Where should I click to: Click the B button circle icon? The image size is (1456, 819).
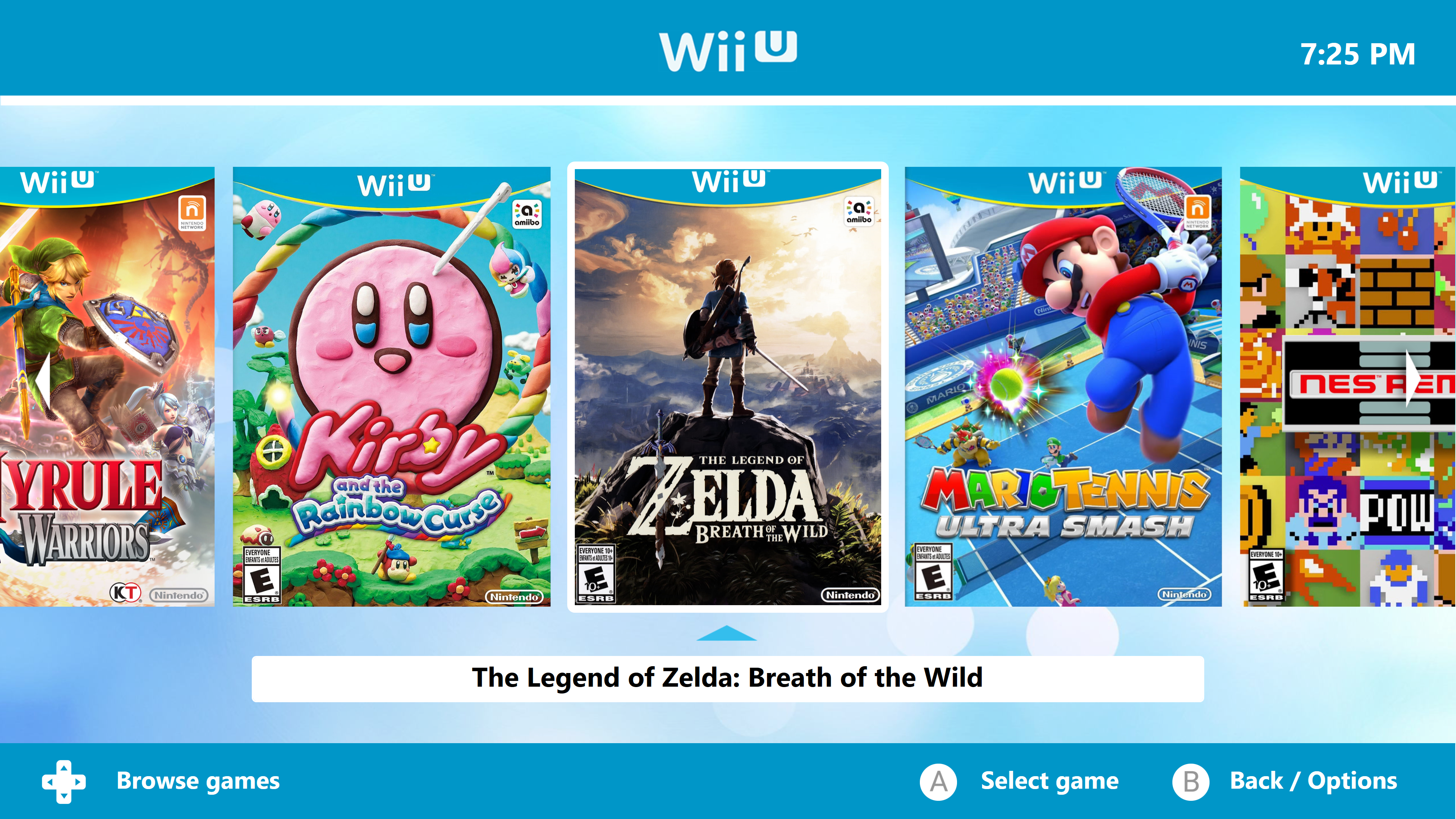1191,782
